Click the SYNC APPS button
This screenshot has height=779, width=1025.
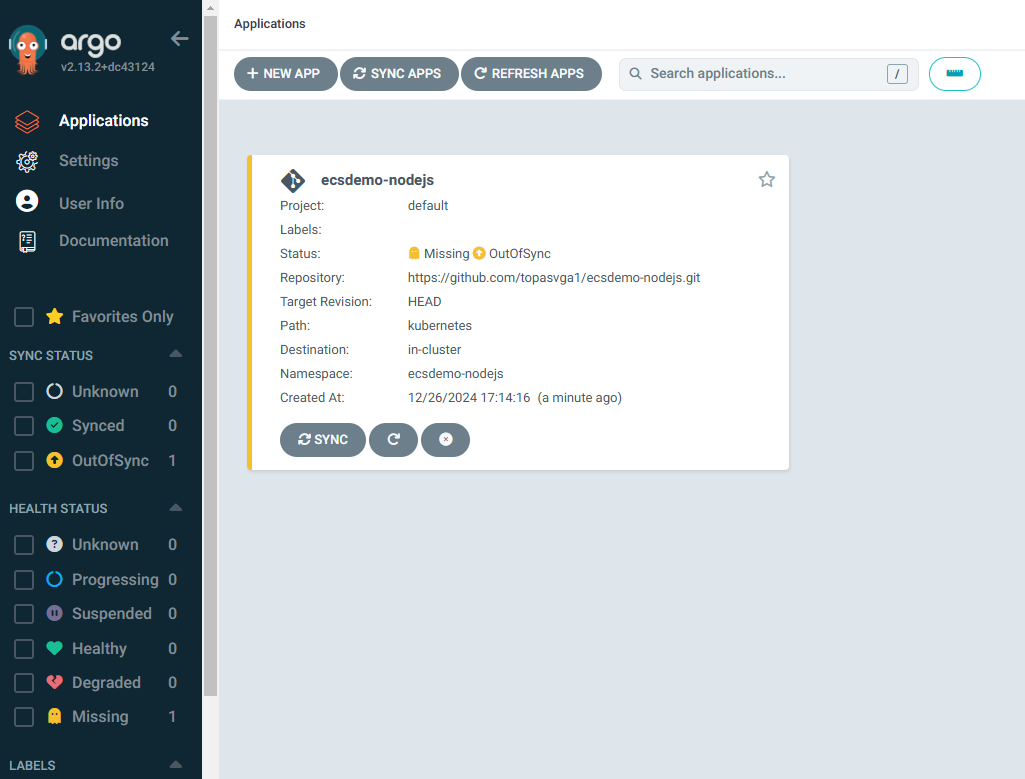tap(399, 74)
